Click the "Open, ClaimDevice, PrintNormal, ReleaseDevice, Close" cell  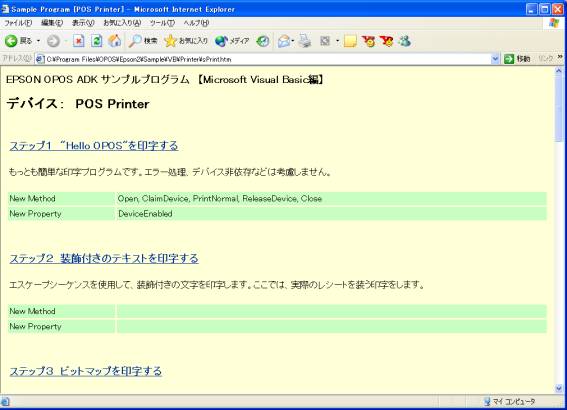point(332,198)
